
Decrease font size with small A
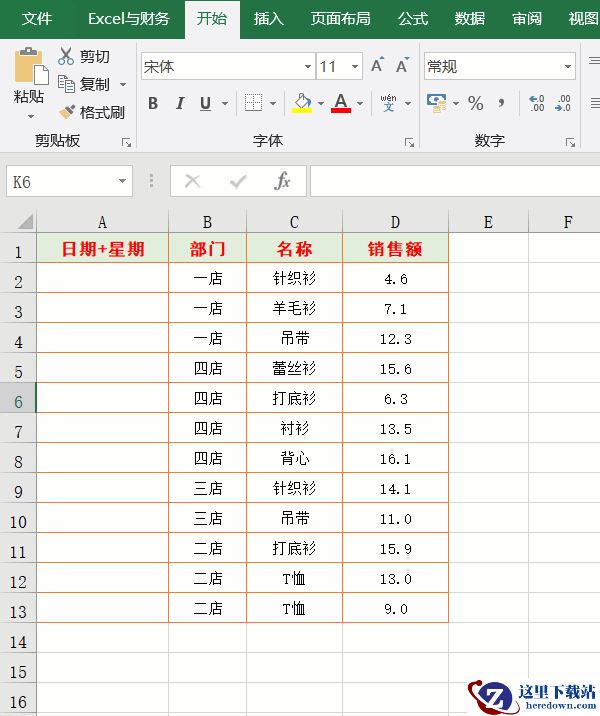[x=402, y=66]
